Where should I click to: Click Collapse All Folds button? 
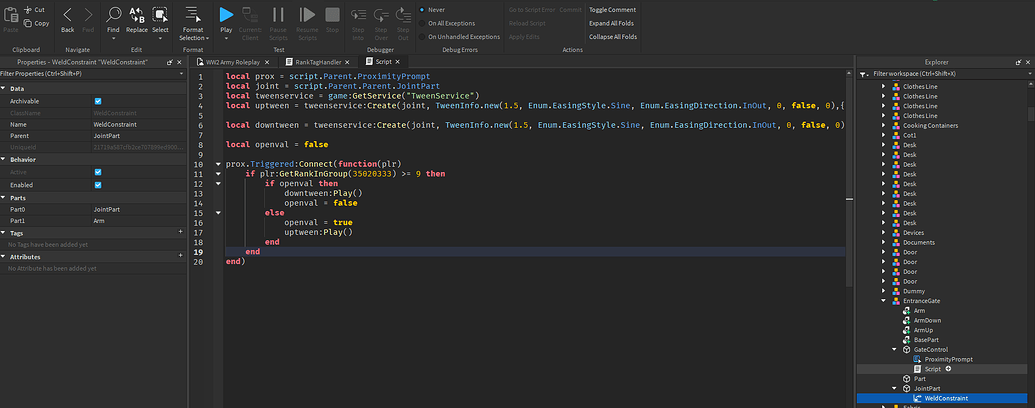(613, 37)
